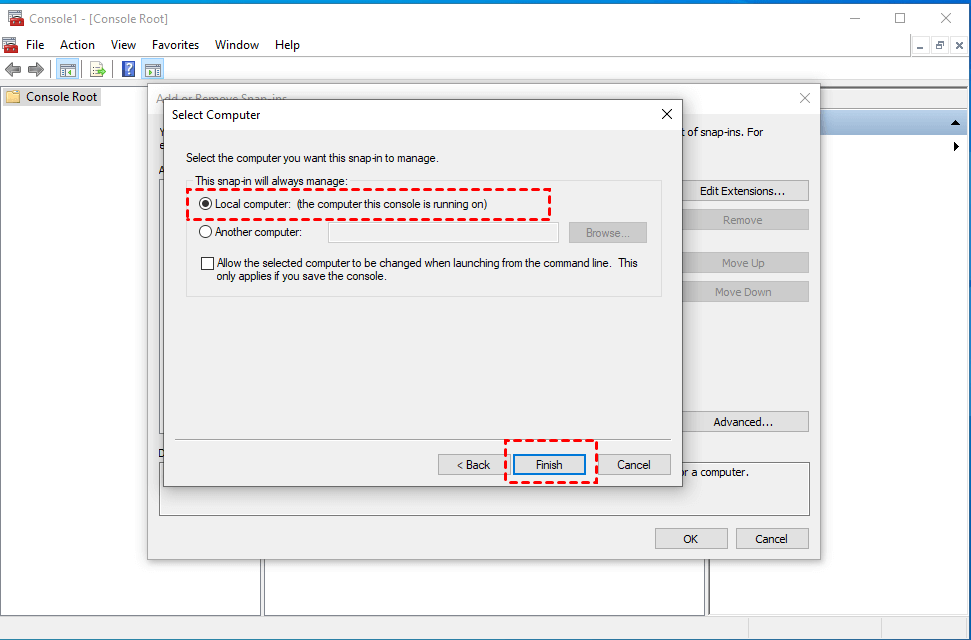Viewport: 971px width, 640px height.
Task: Open the File menu
Action: tap(35, 45)
